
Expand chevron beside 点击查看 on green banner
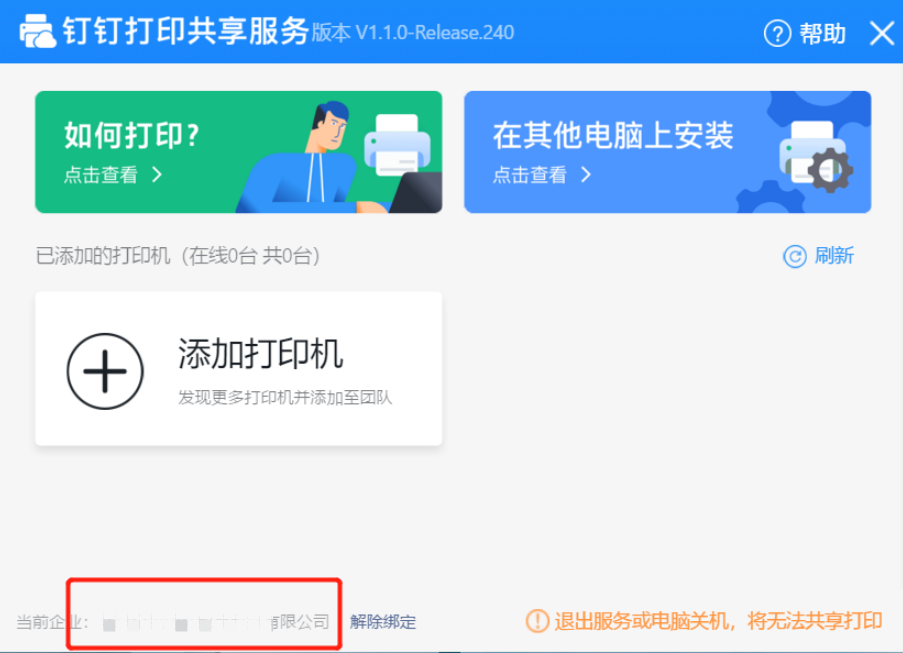(x=157, y=174)
